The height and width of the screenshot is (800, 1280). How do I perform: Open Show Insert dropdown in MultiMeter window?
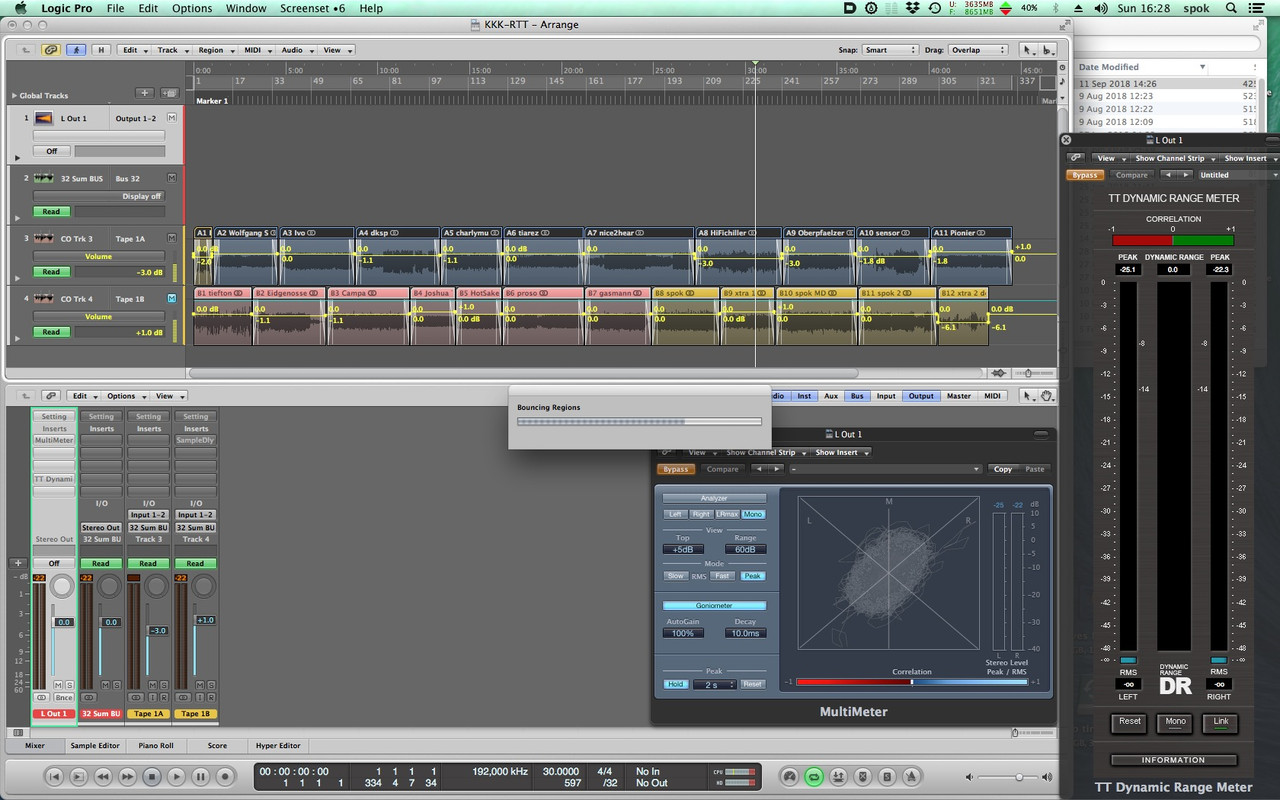[841, 452]
